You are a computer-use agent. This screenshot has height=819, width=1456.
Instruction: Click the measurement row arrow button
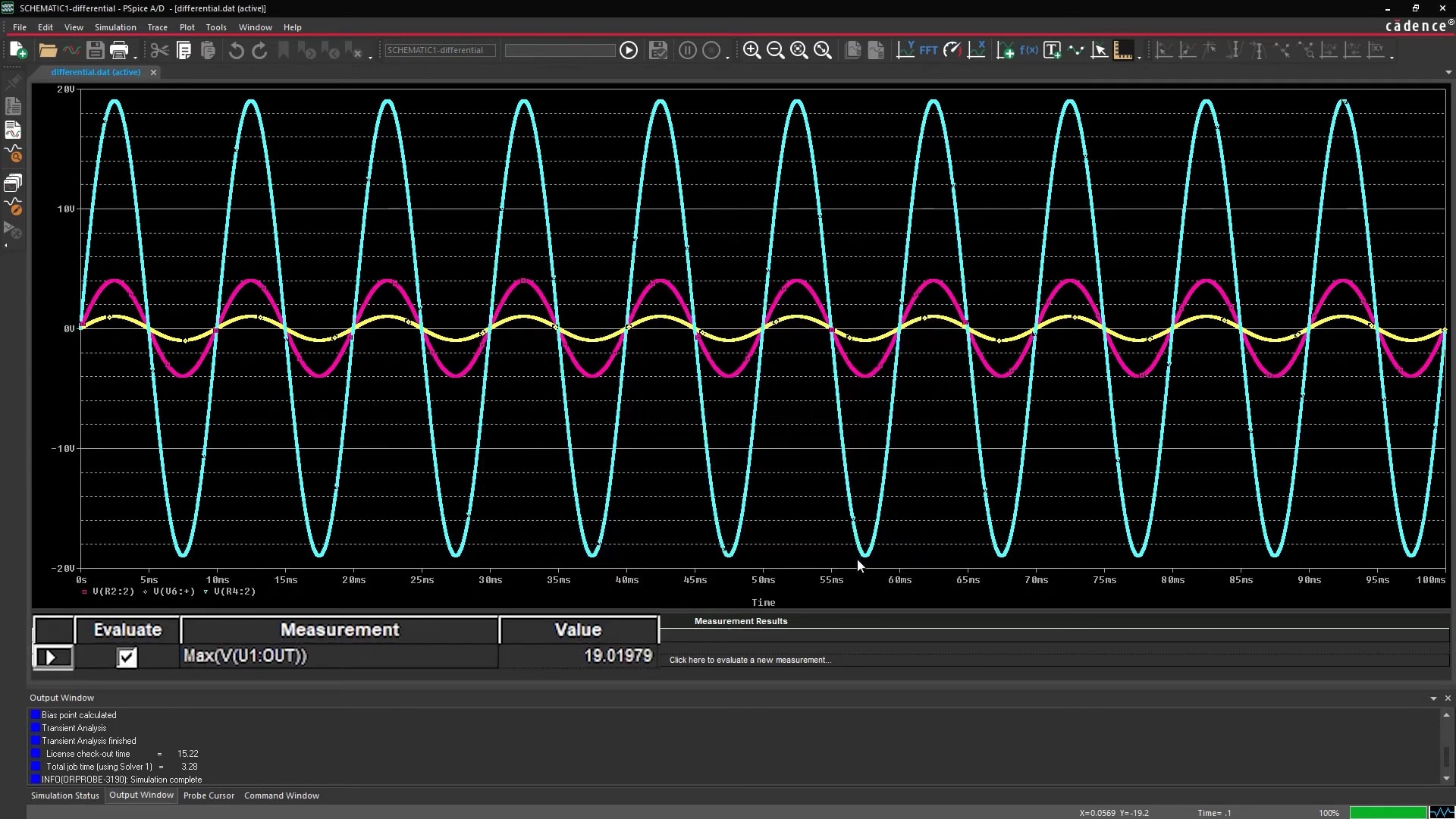[52, 657]
